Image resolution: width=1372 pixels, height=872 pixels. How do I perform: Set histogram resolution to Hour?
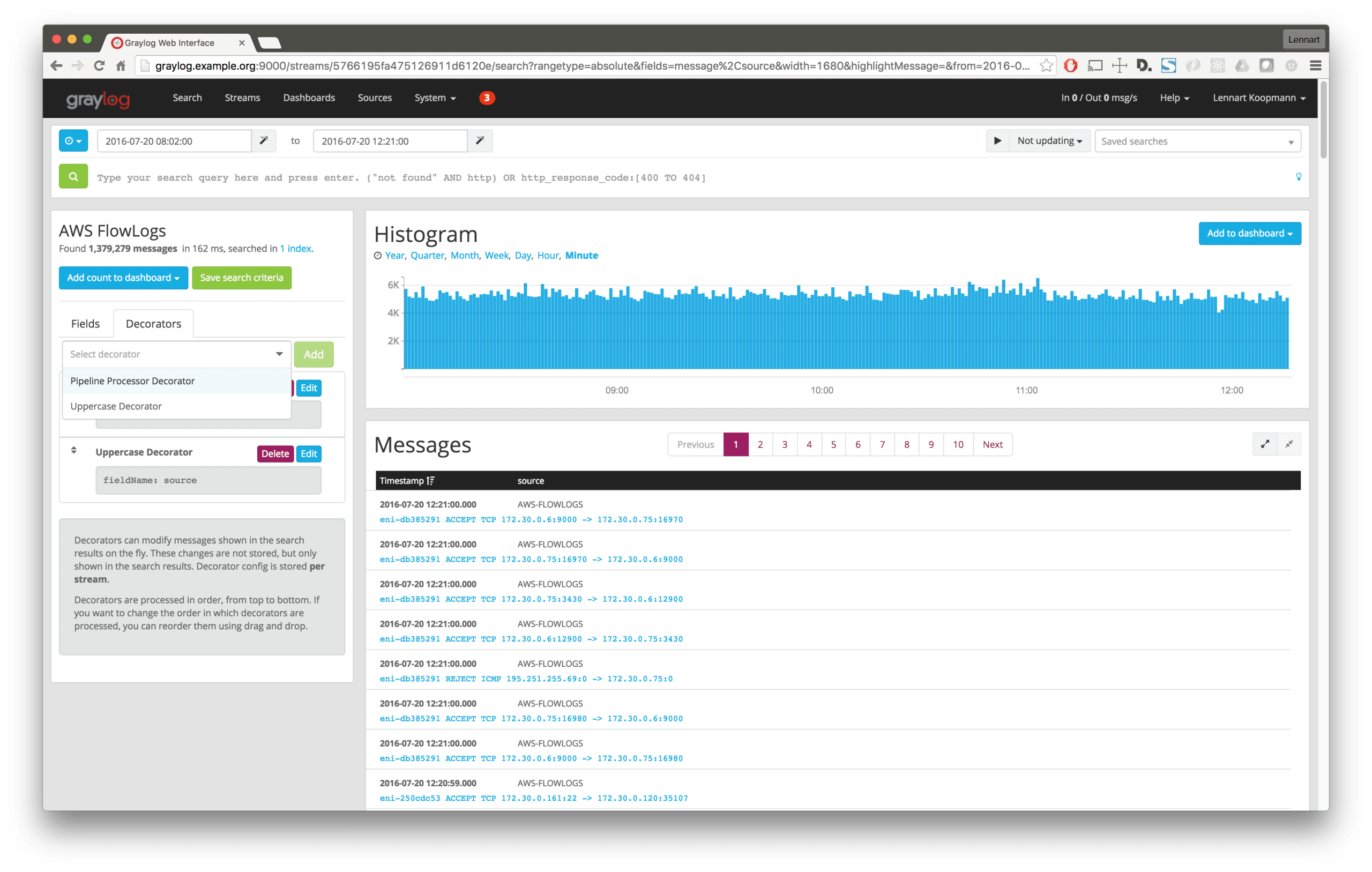[547, 255]
